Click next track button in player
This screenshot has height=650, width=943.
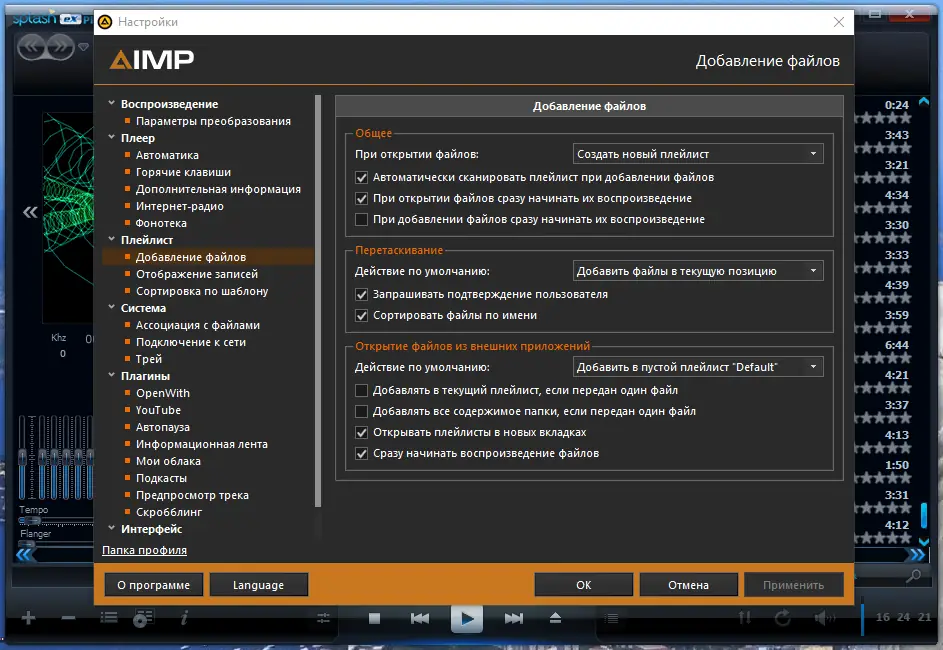tap(514, 618)
